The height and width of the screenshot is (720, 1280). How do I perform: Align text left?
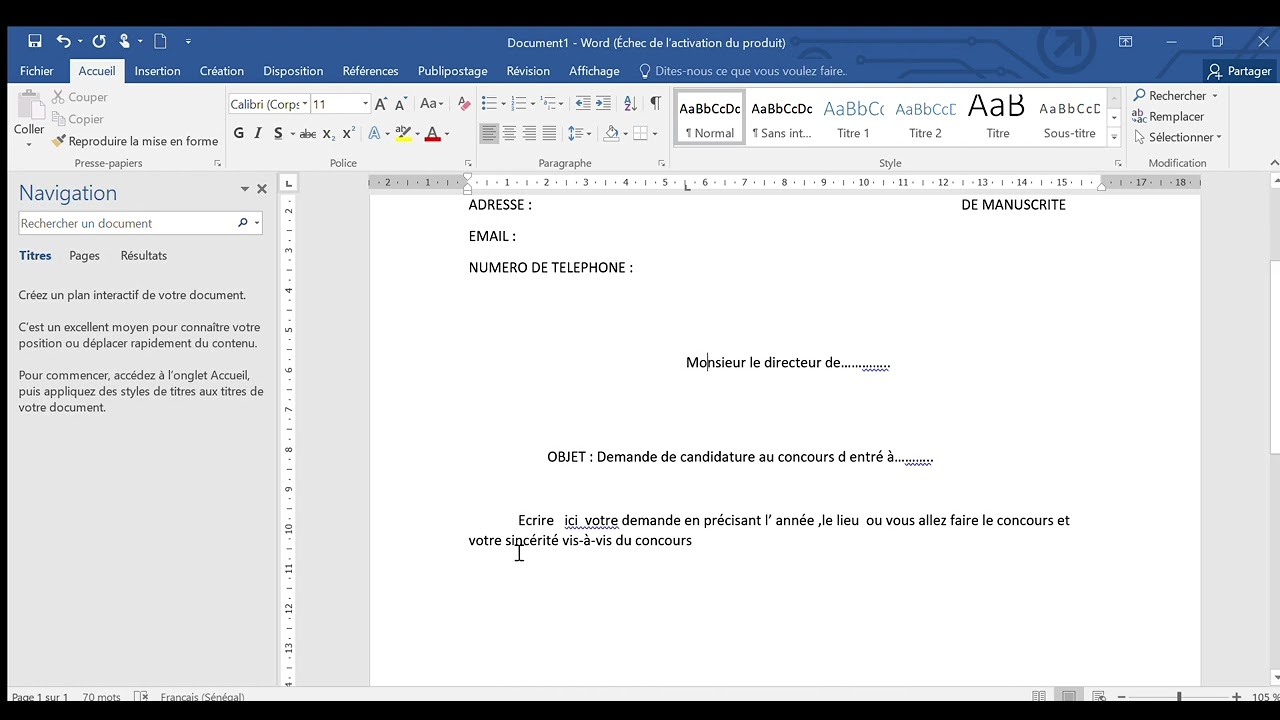coord(489,133)
